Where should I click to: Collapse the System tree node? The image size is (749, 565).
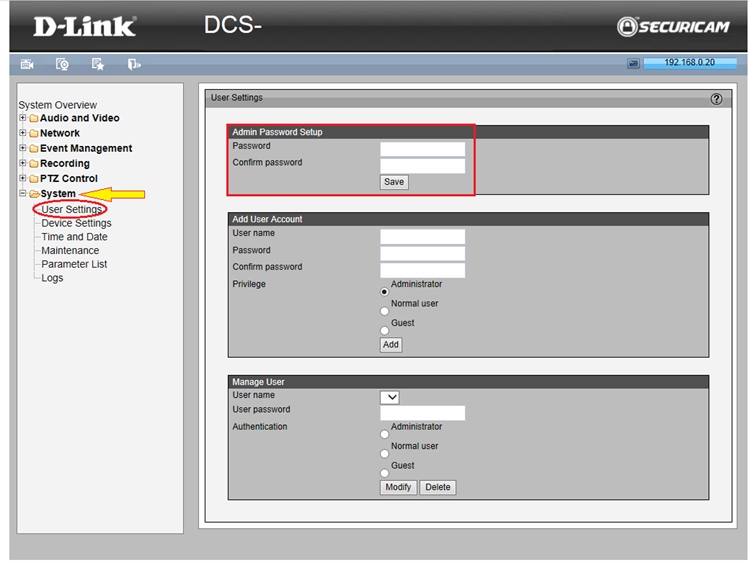(22, 194)
